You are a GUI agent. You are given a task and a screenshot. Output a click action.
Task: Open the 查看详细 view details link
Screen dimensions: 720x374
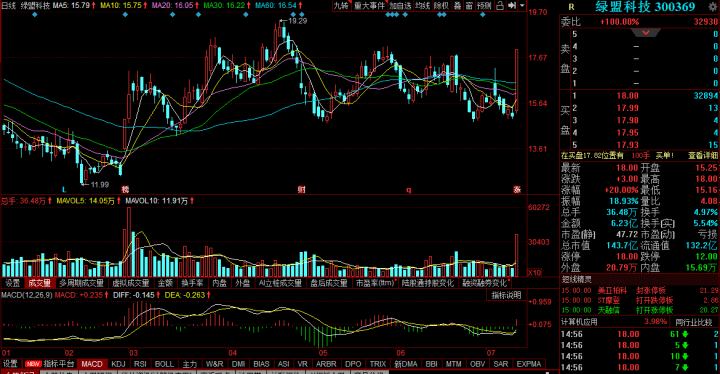click(x=703, y=156)
